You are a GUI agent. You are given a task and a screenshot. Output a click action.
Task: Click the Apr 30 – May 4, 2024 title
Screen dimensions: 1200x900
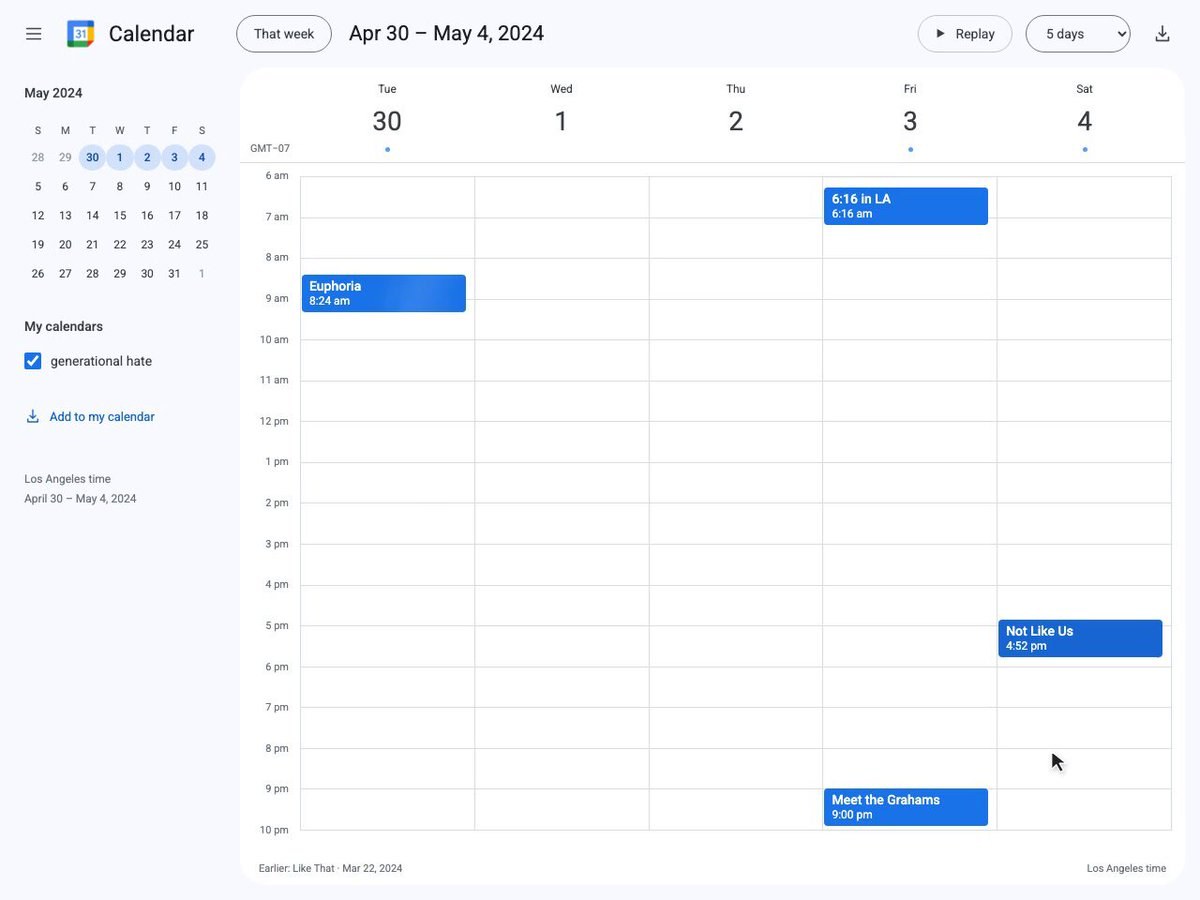(446, 33)
